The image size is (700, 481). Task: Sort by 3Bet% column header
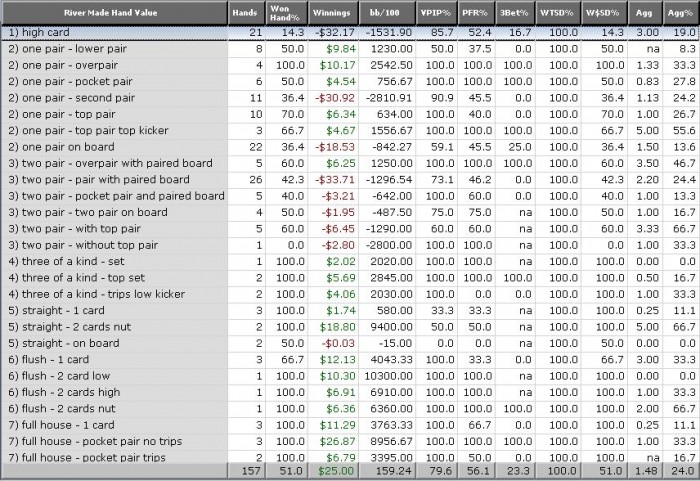point(515,13)
